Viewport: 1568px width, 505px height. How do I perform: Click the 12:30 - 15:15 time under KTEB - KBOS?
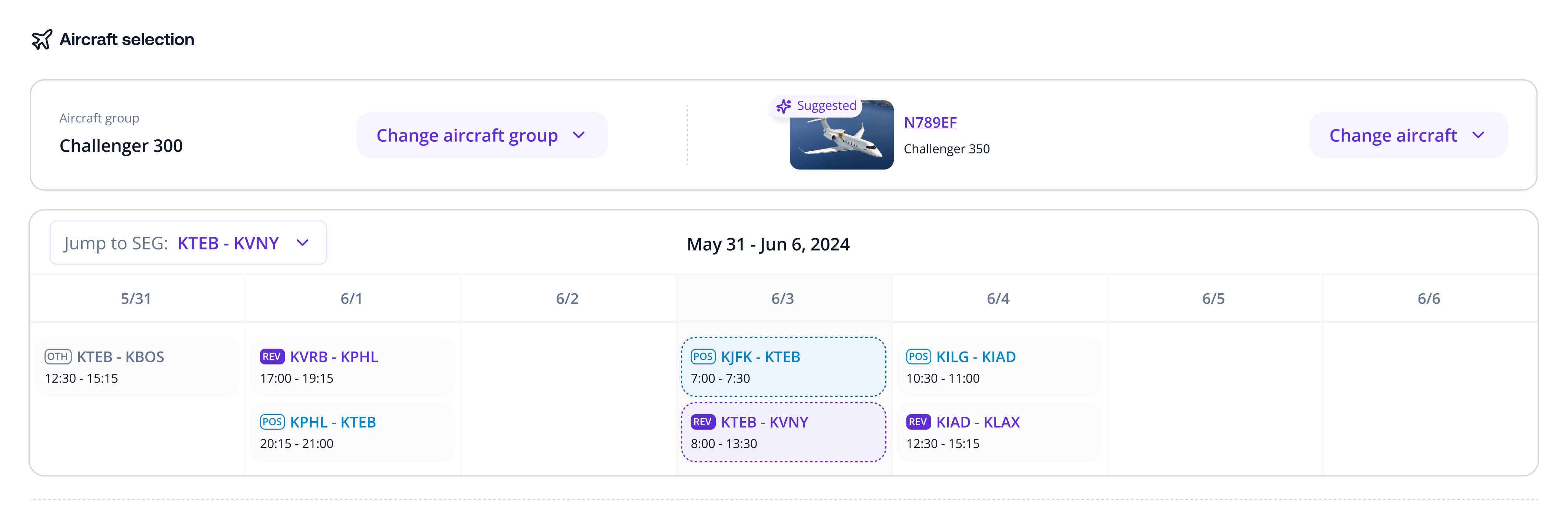[81, 379]
